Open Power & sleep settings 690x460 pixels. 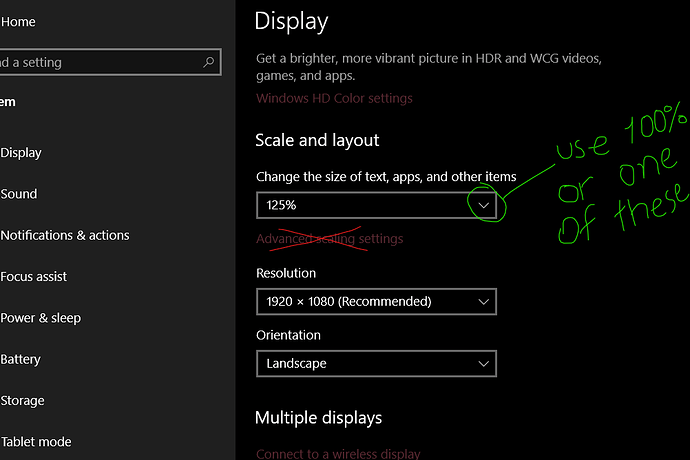[41, 318]
